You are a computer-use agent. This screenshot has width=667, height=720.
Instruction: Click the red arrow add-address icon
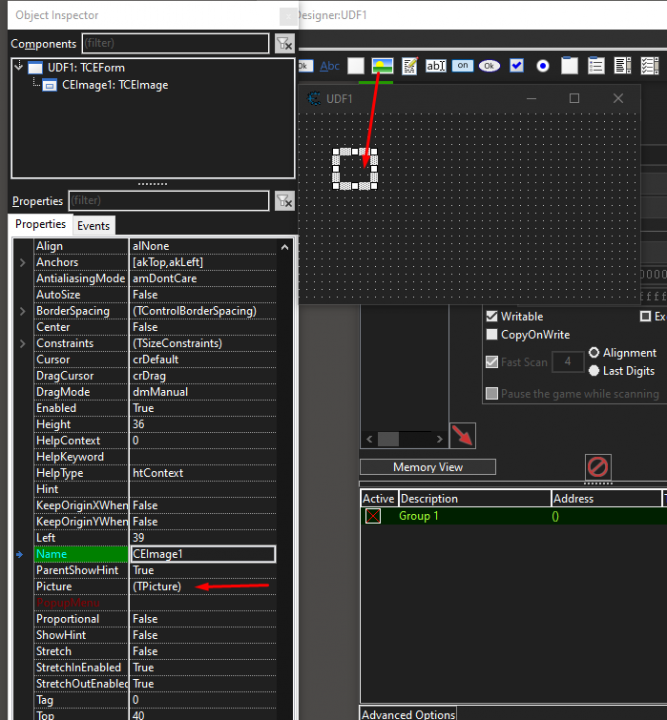tap(462, 435)
